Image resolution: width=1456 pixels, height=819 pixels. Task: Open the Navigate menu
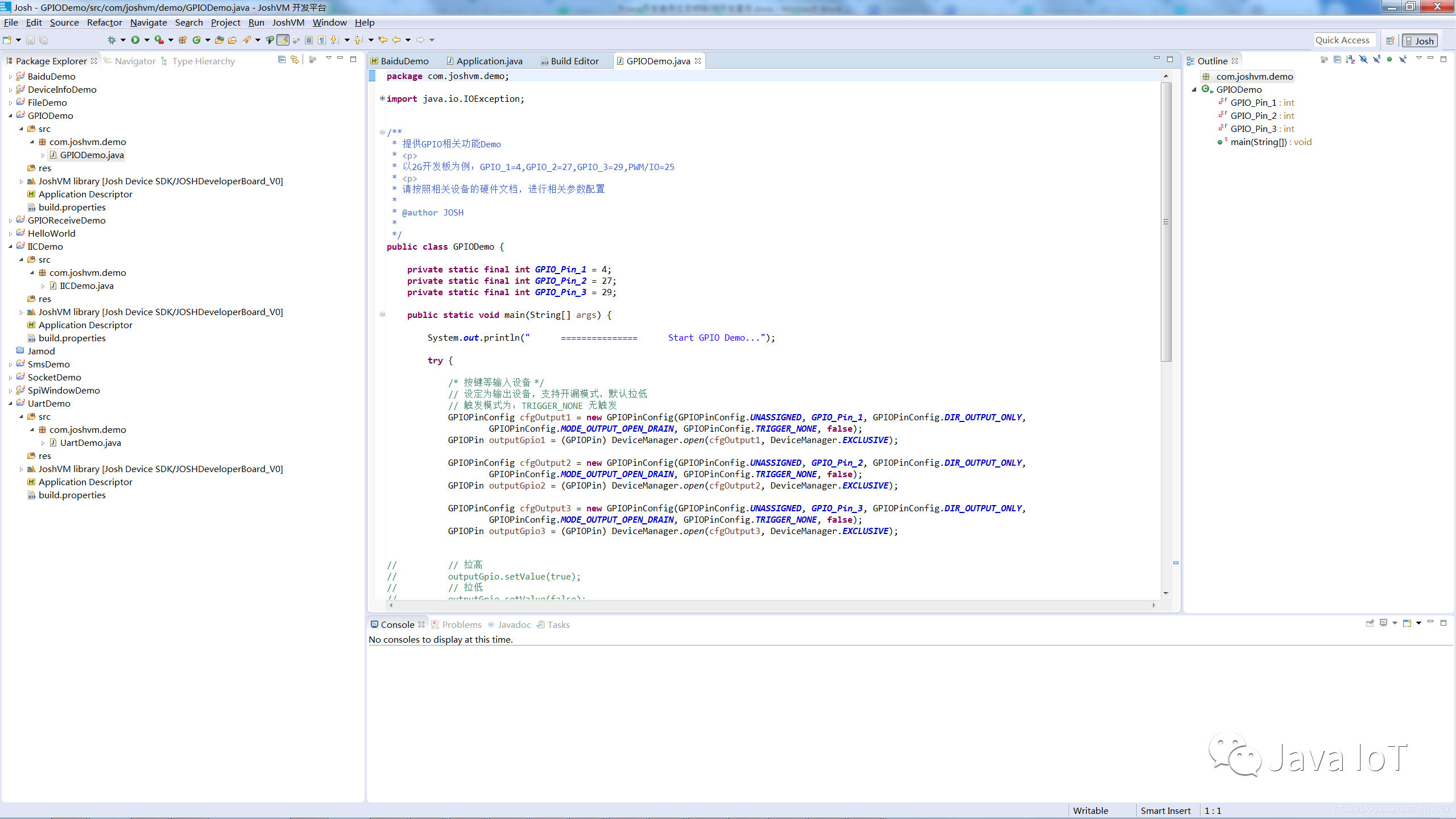pos(148,23)
